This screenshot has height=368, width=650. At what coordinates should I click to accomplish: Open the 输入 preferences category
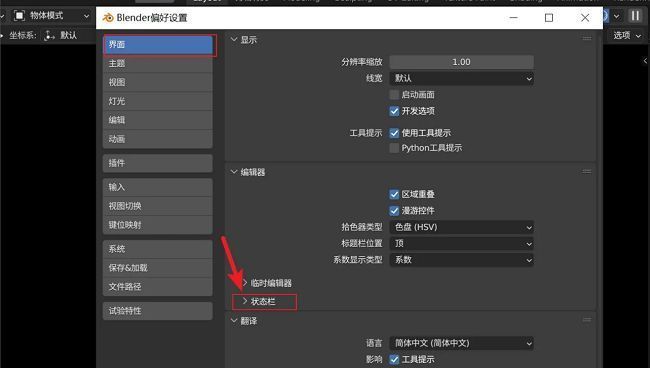[x=158, y=187]
